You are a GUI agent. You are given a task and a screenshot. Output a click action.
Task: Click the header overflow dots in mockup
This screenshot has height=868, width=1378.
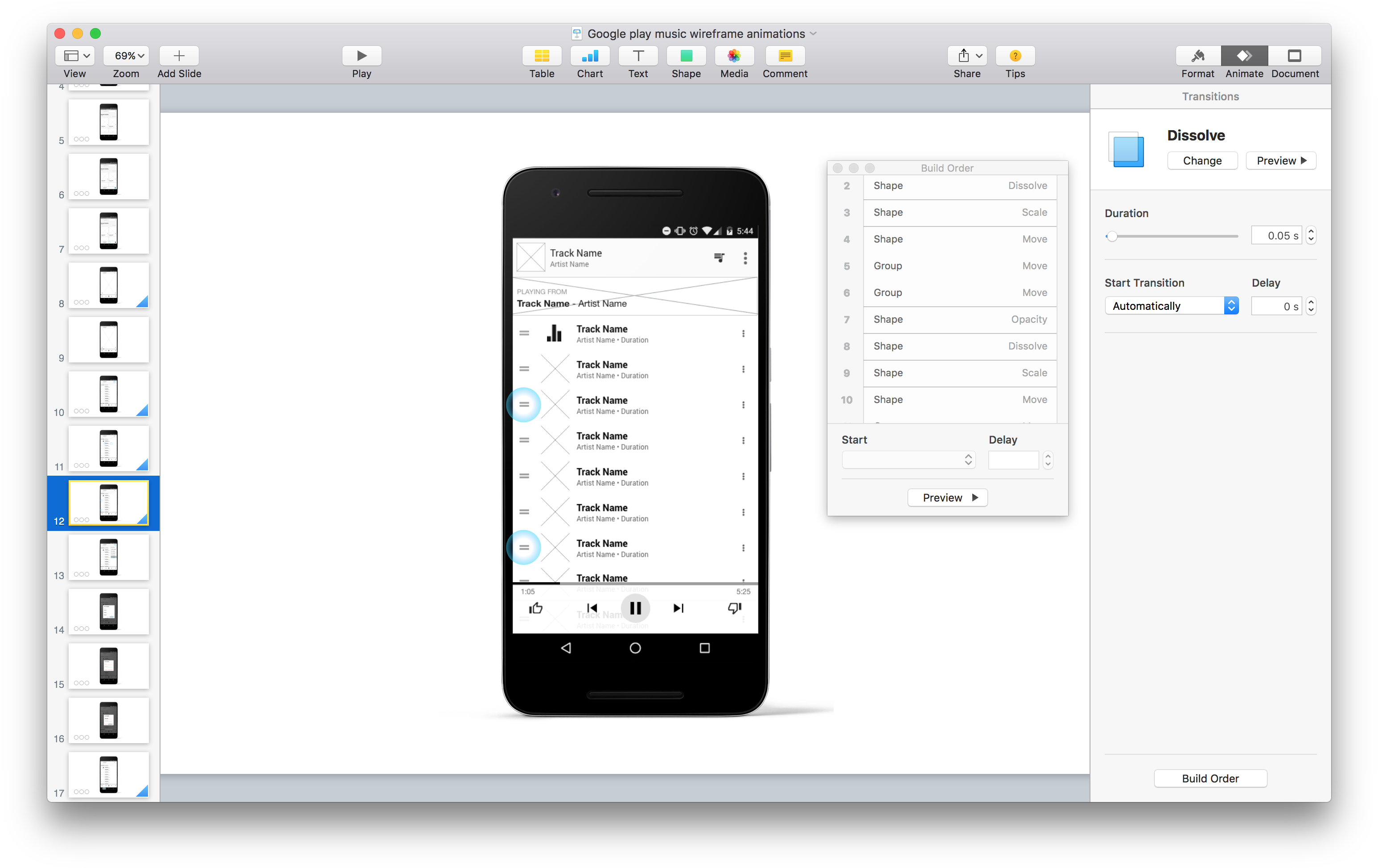pyautogui.click(x=745, y=258)
